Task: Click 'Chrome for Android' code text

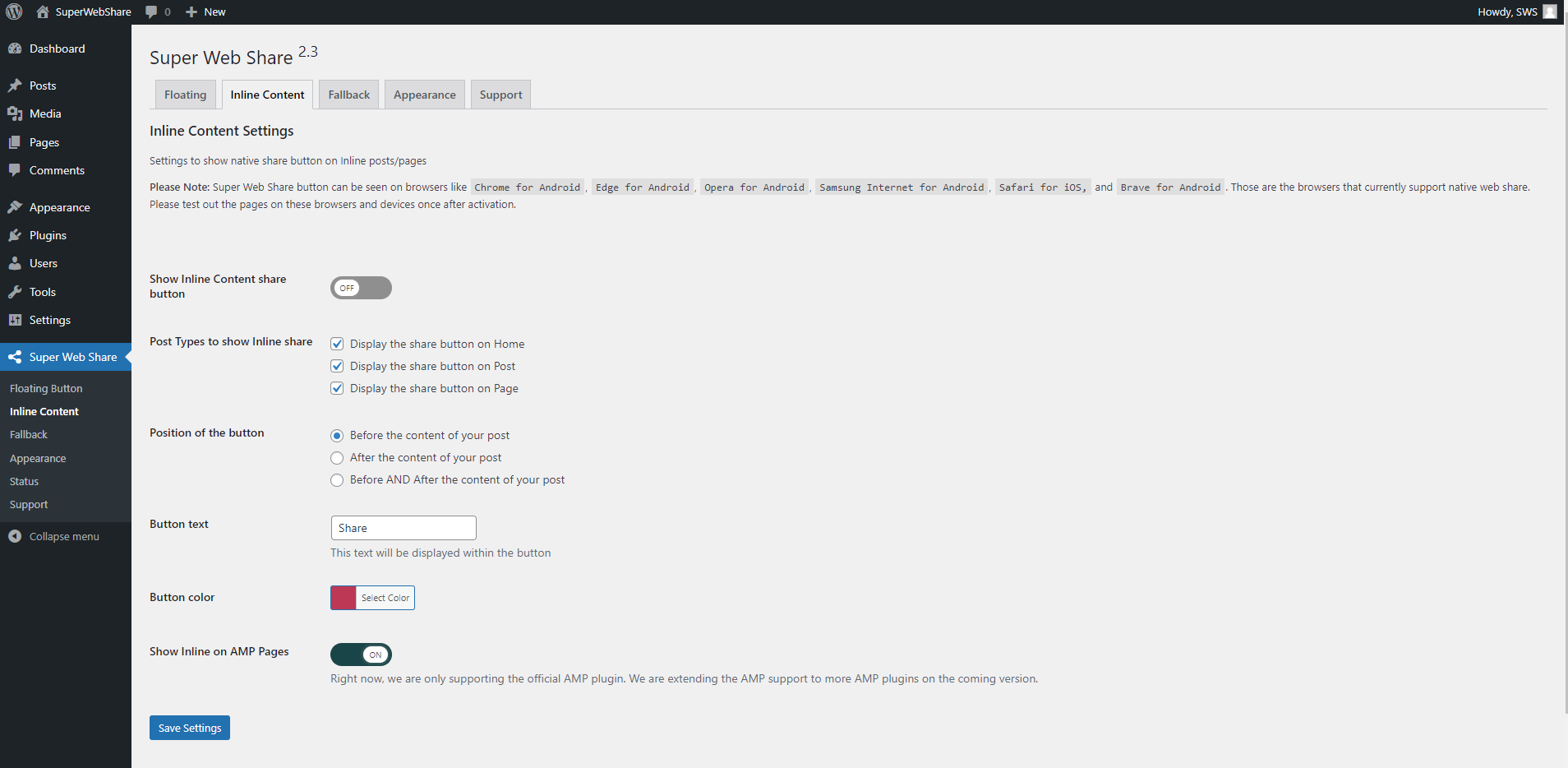Action: (x=528, y=187)
